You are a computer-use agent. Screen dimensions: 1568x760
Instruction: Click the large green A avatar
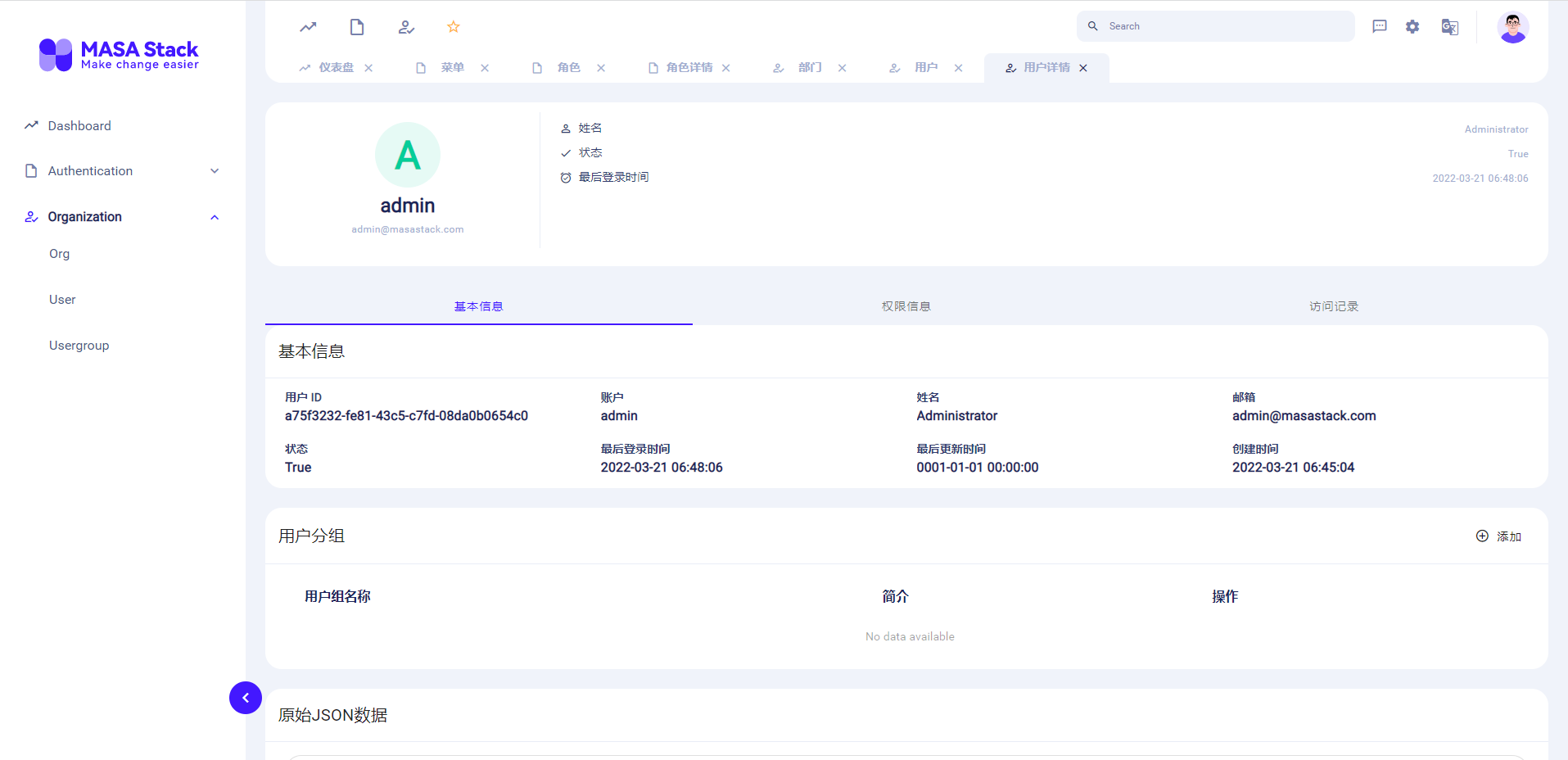[408, 155]
